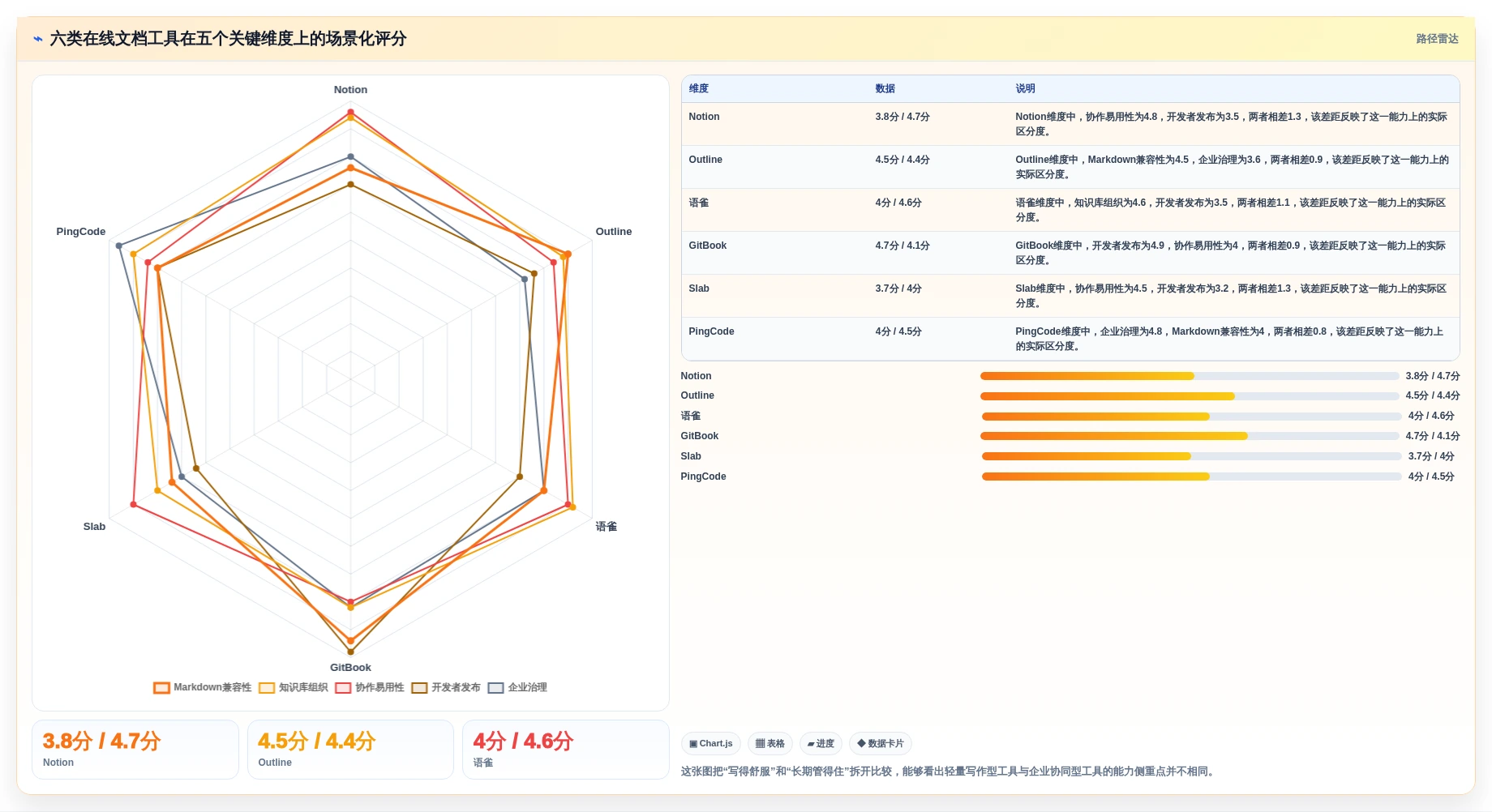Click the 3.7分 / 4分 value beside Slab bar
1492x812 pixels.
point(1431,456)
